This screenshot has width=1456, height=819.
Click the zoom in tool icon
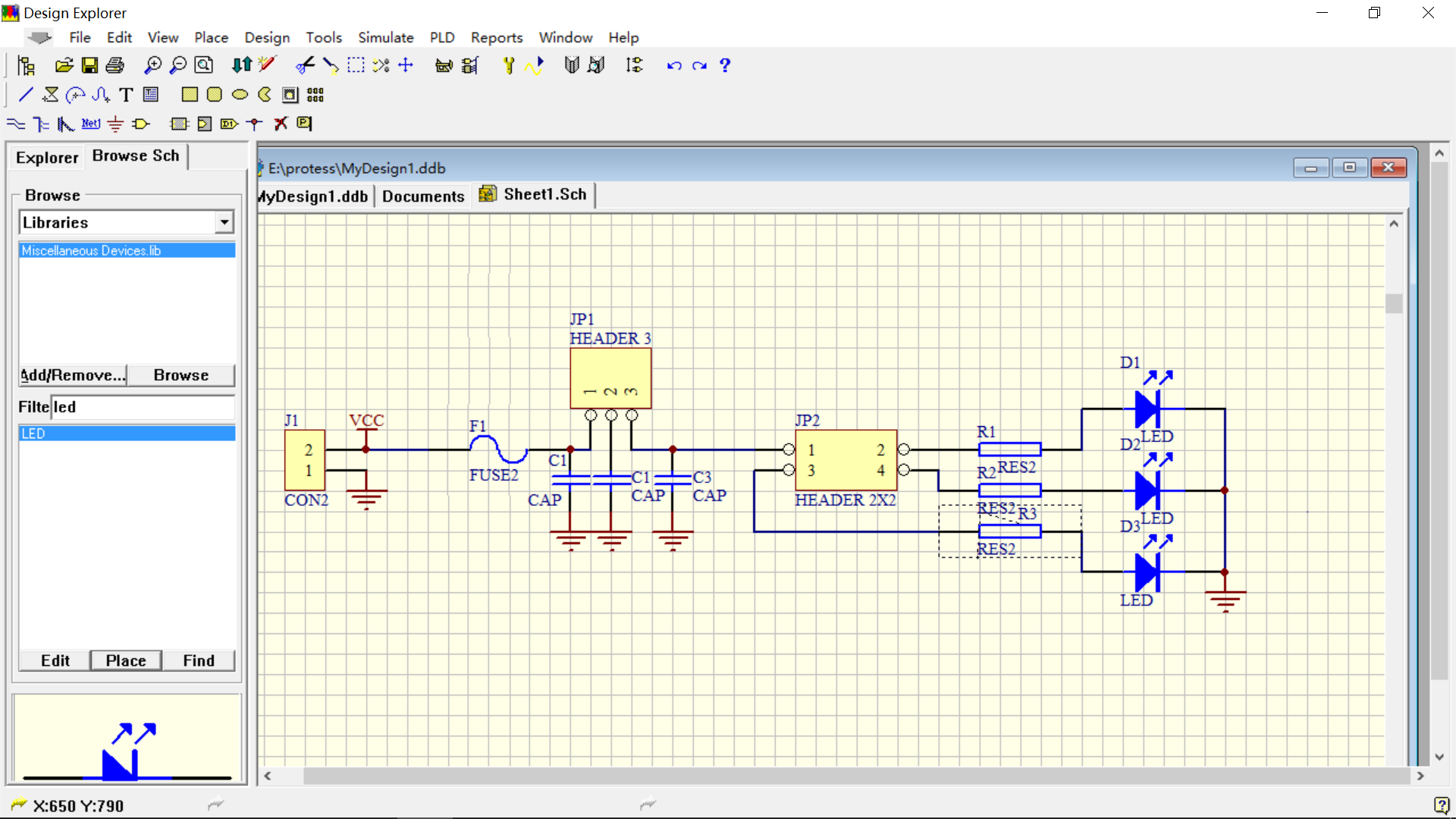(x=153, y=65)
